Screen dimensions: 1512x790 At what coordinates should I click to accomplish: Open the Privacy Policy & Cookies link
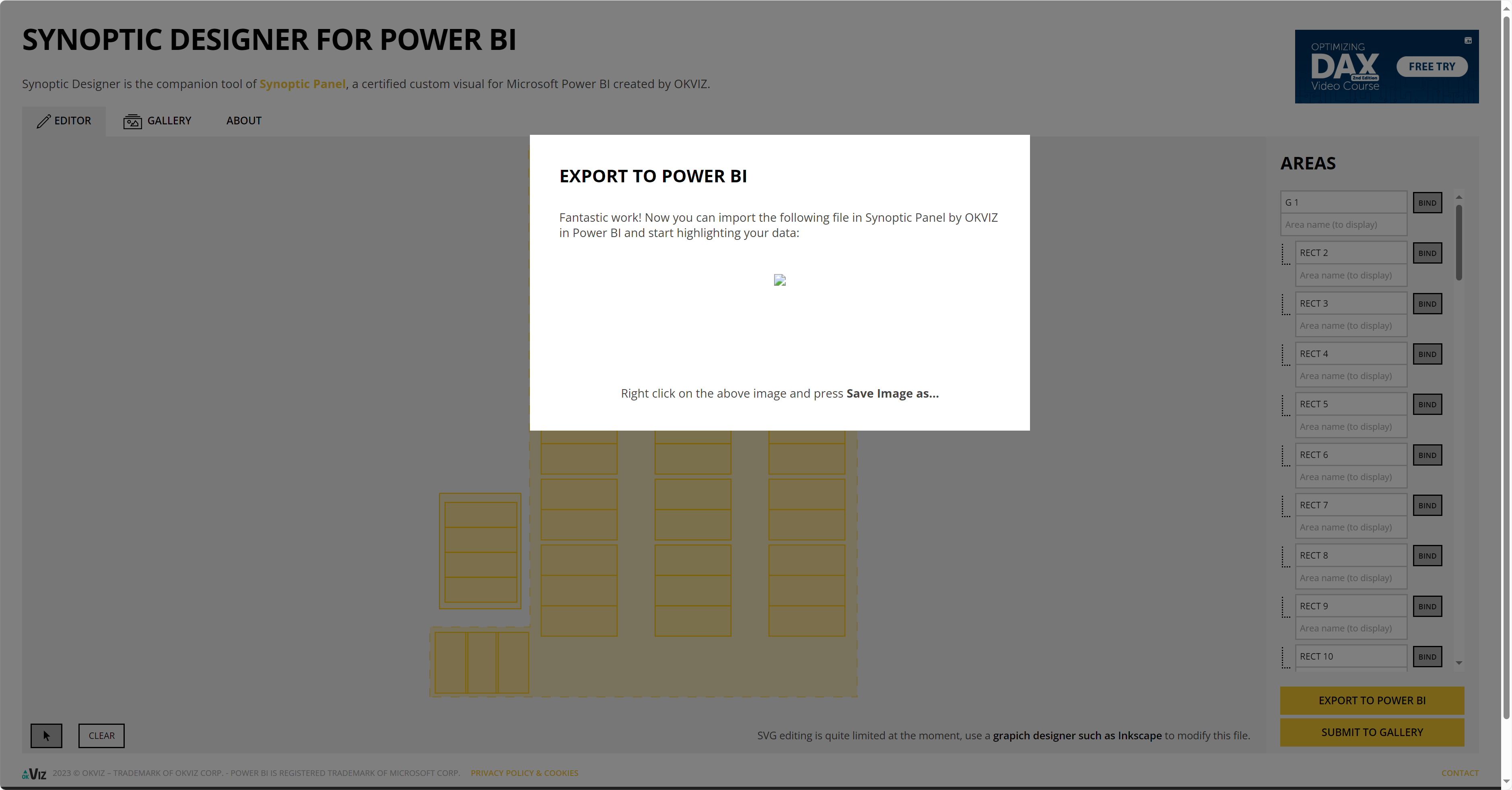pos(525,773)
